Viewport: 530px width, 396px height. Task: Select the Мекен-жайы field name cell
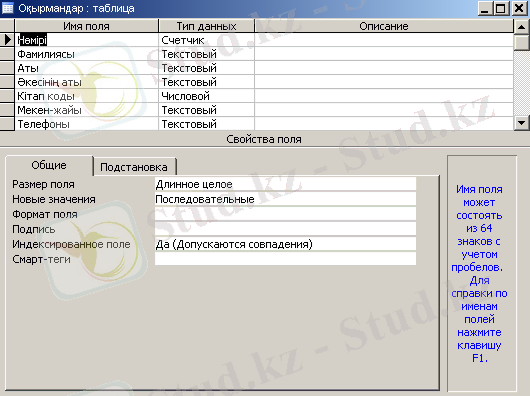87,110
